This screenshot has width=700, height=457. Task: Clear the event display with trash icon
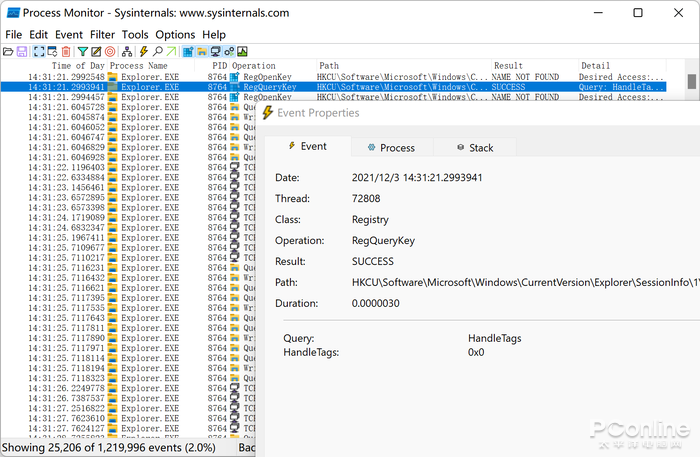[66, 51]
